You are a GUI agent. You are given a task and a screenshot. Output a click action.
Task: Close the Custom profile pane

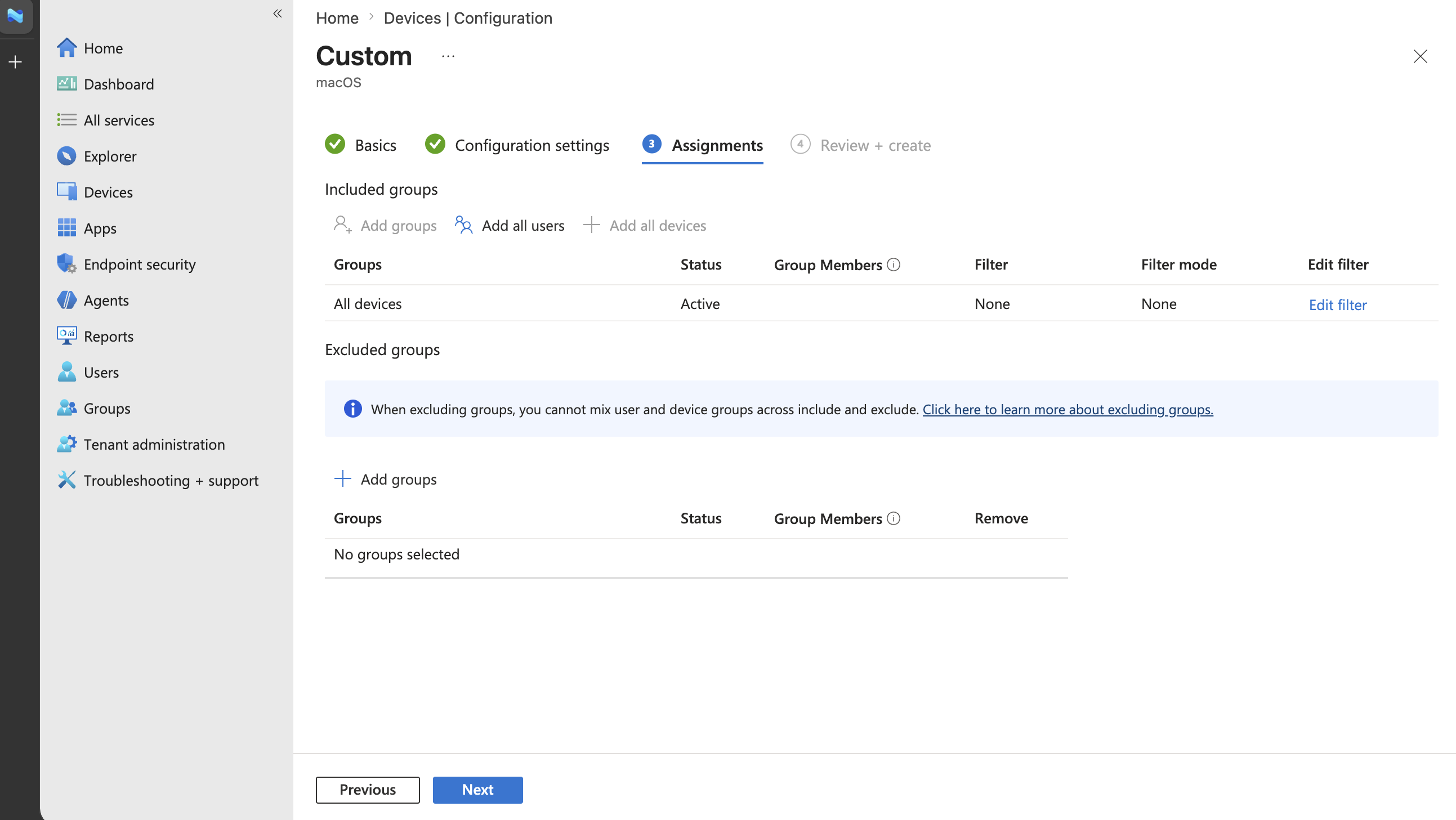[x=1420, y=56]
